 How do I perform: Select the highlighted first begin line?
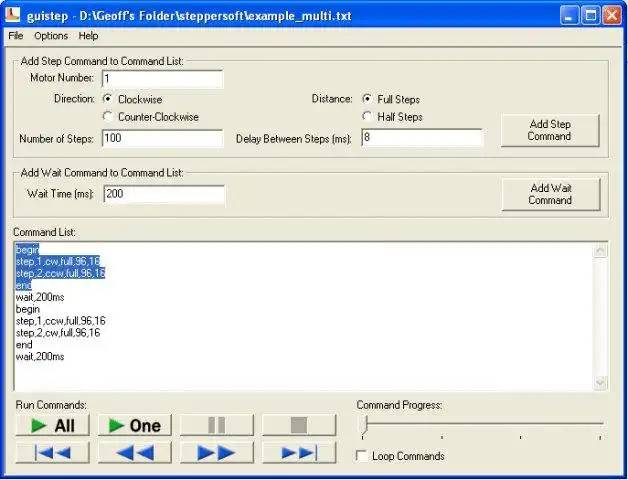(x=27, y=250)
